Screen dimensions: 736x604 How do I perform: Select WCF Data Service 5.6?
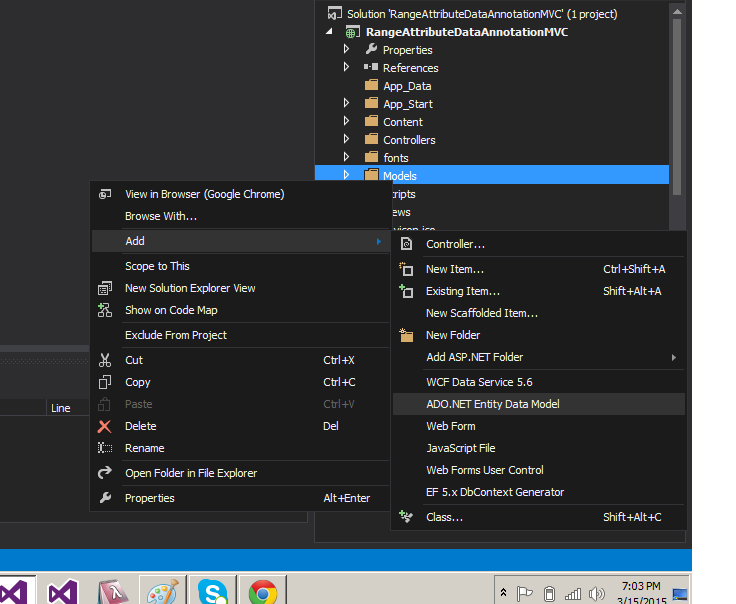(538, 382)
